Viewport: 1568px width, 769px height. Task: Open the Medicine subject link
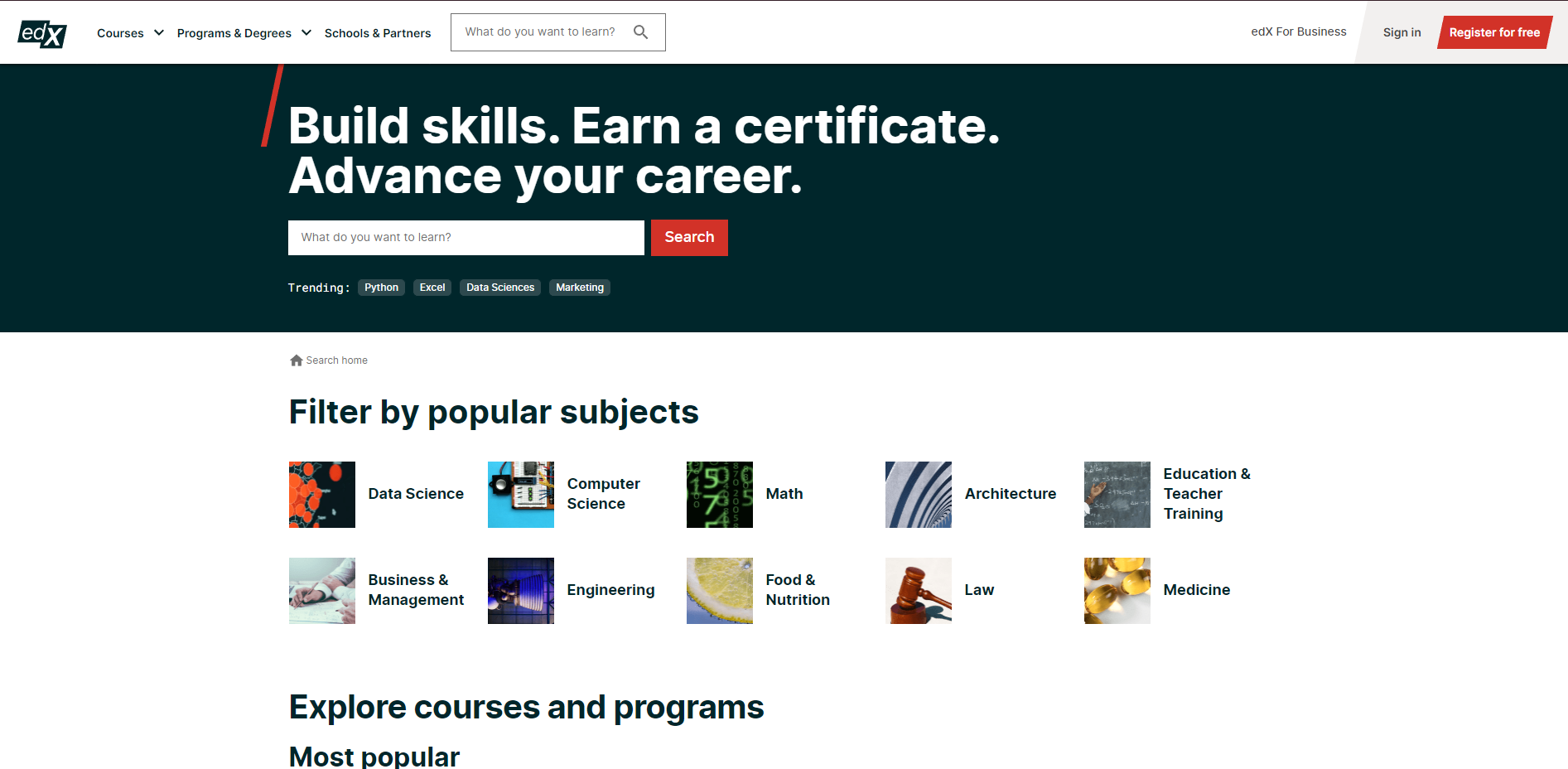click(1197, 590)
